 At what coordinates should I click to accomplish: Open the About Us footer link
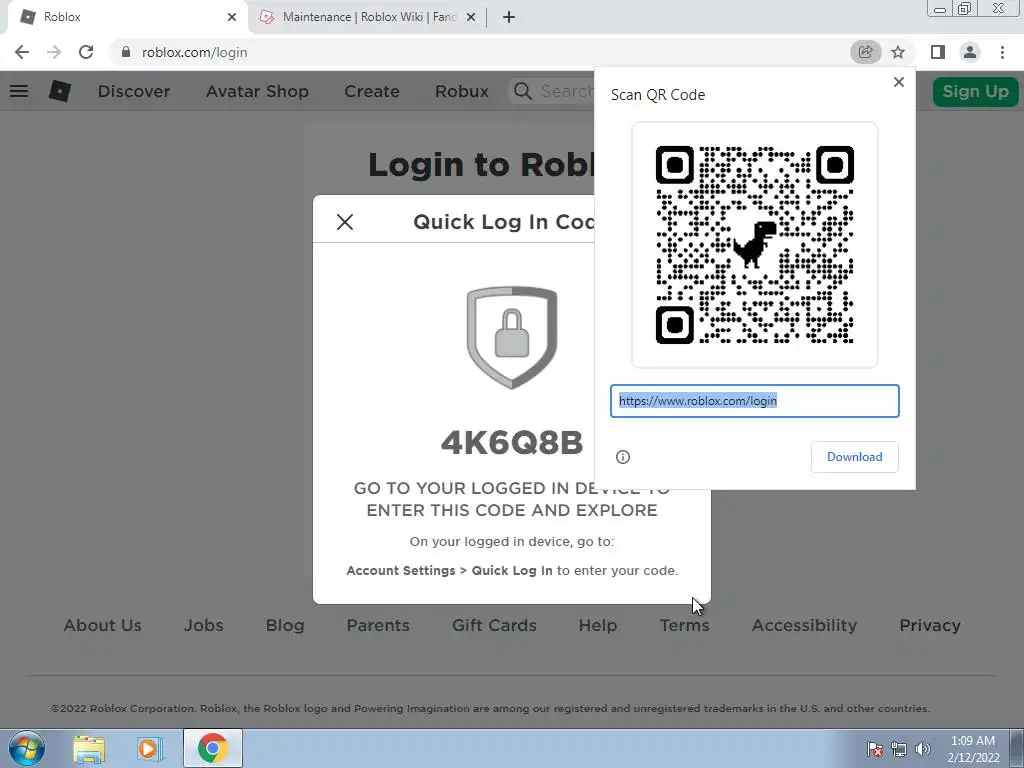[103, 625]
